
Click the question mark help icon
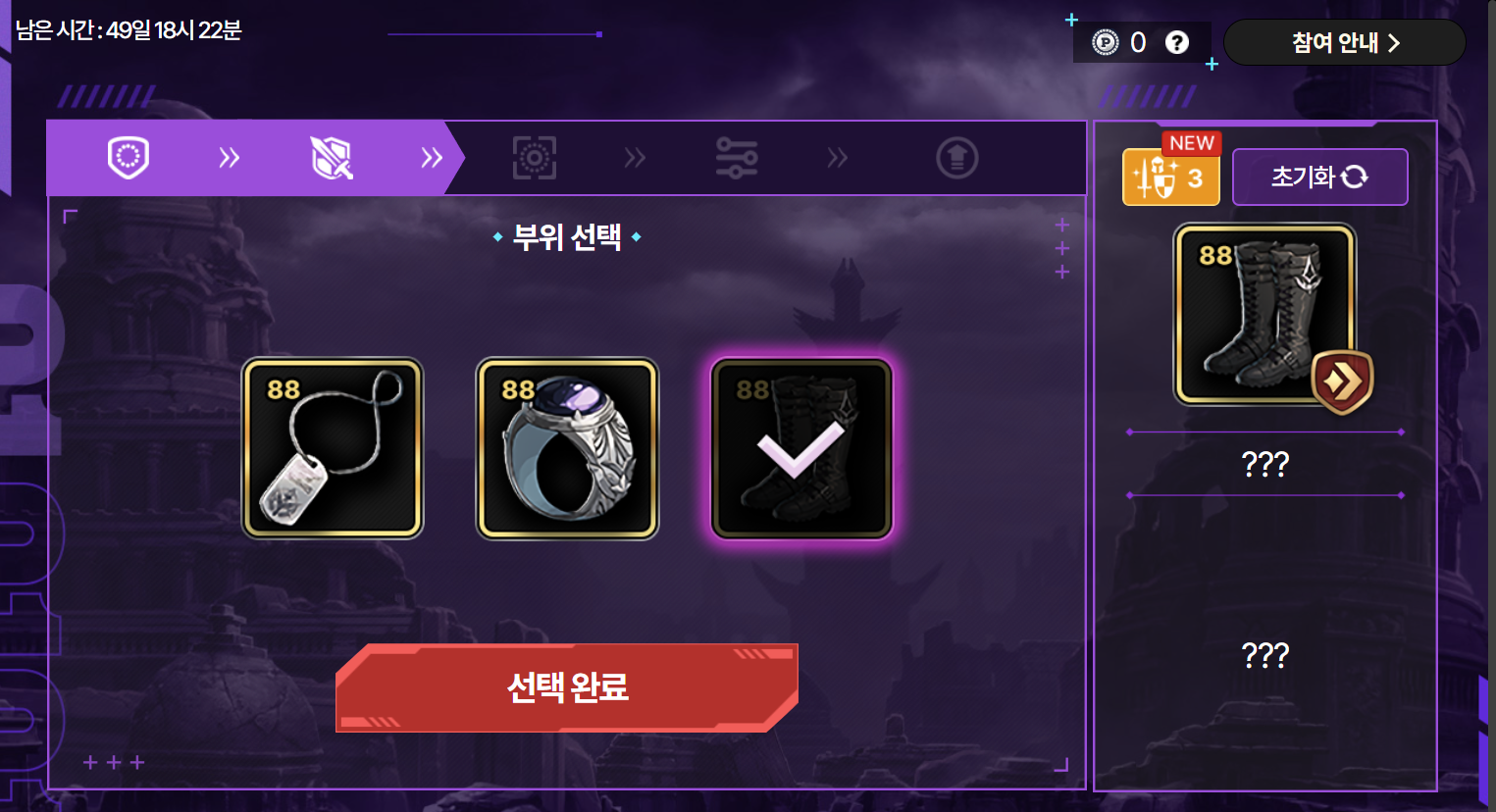point(1176,42)
